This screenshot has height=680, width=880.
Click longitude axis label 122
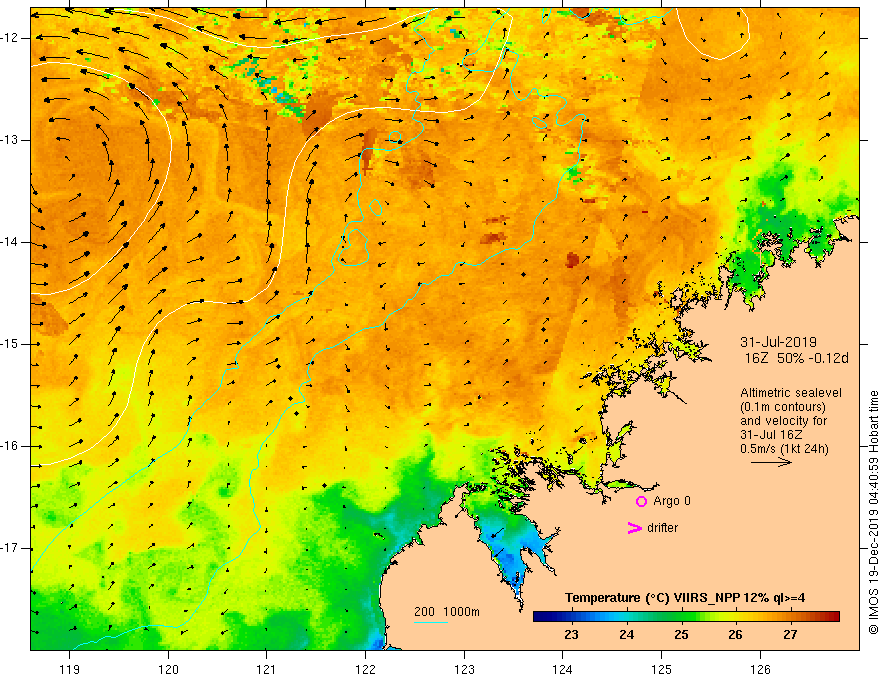click(365, 669)
